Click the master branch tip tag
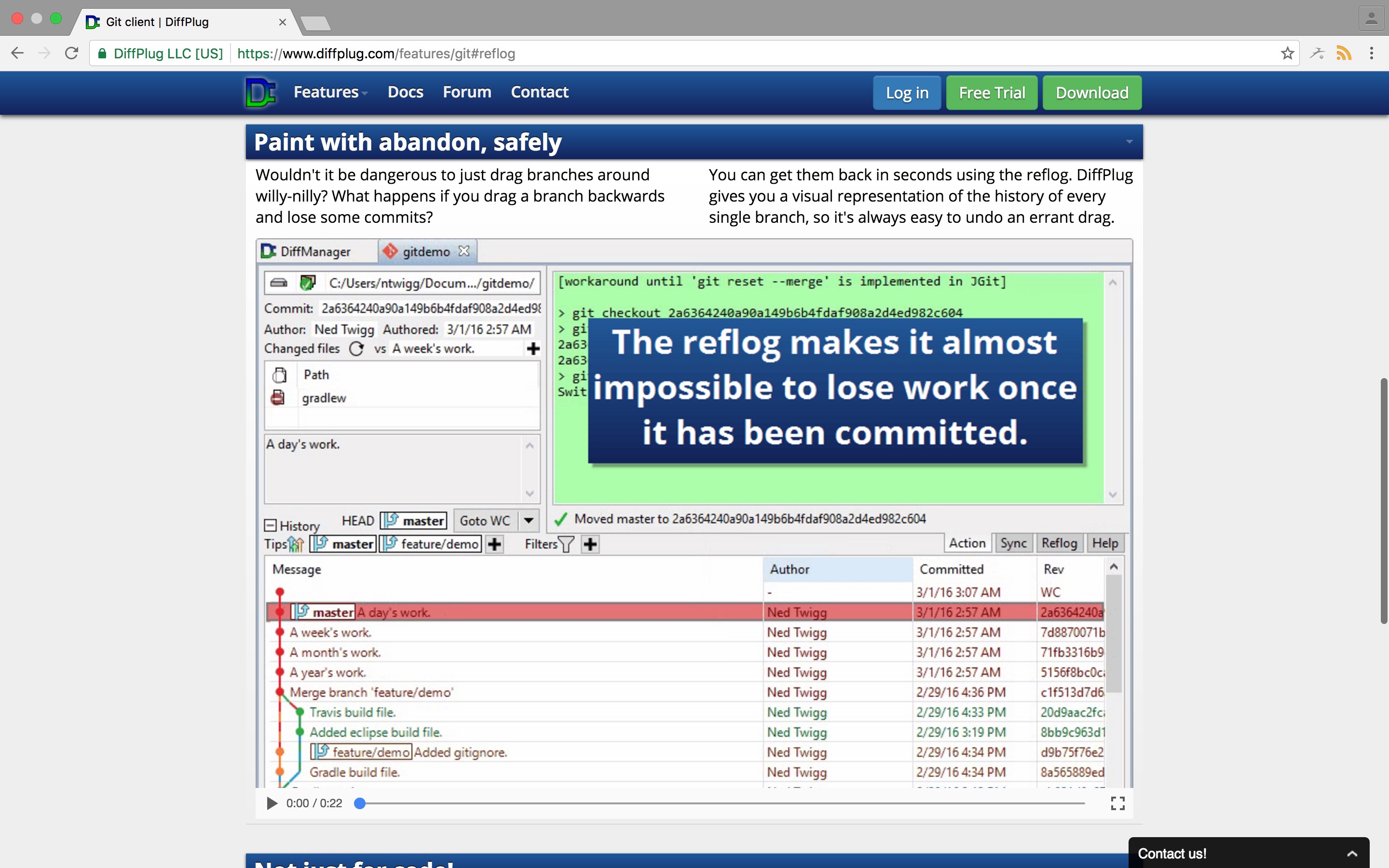The width and height of the screenshot is (1389, 868). 342,543
